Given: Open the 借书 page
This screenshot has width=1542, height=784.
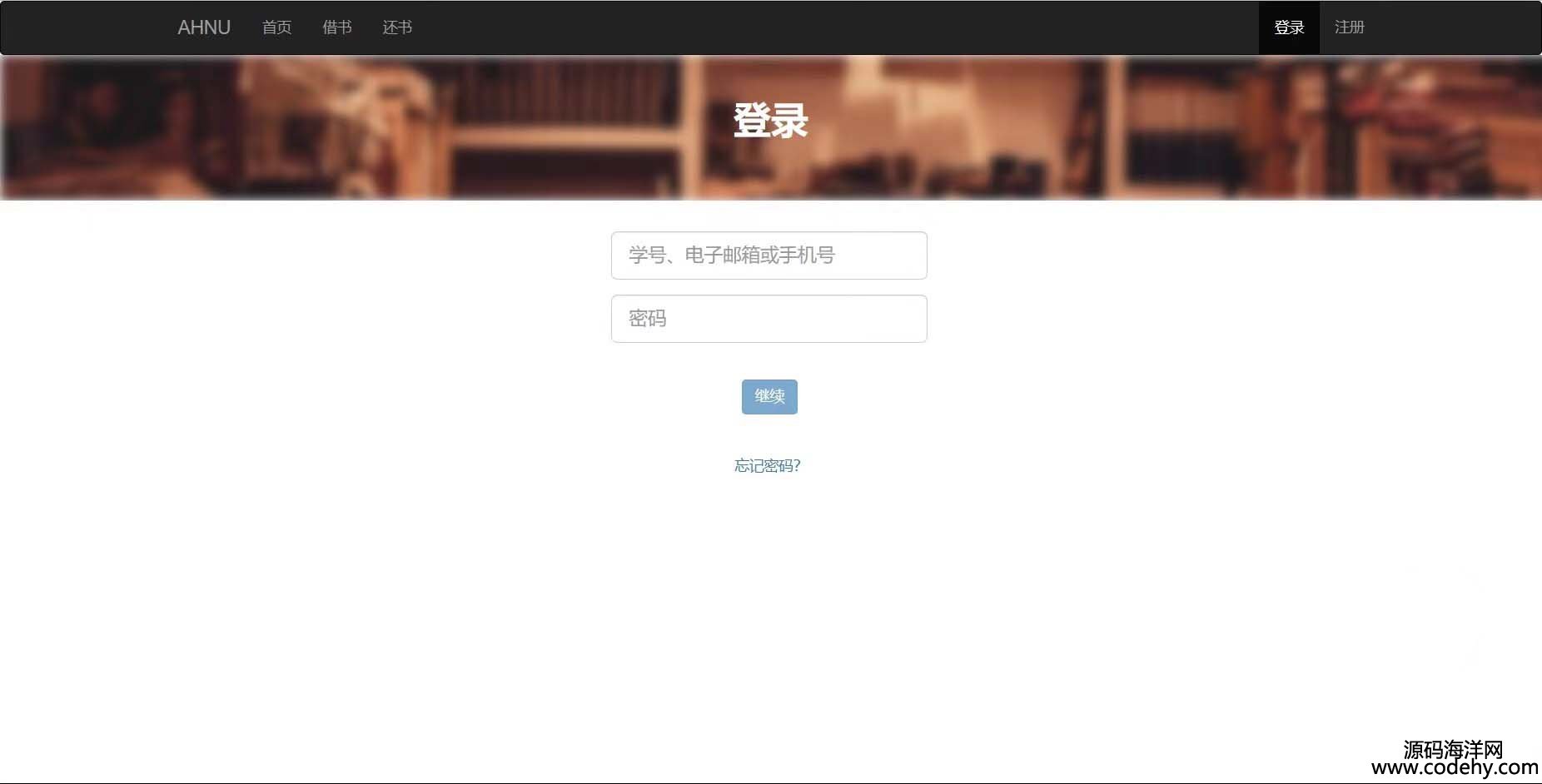Looking at the screenshot, I should (x=337, y=27).
